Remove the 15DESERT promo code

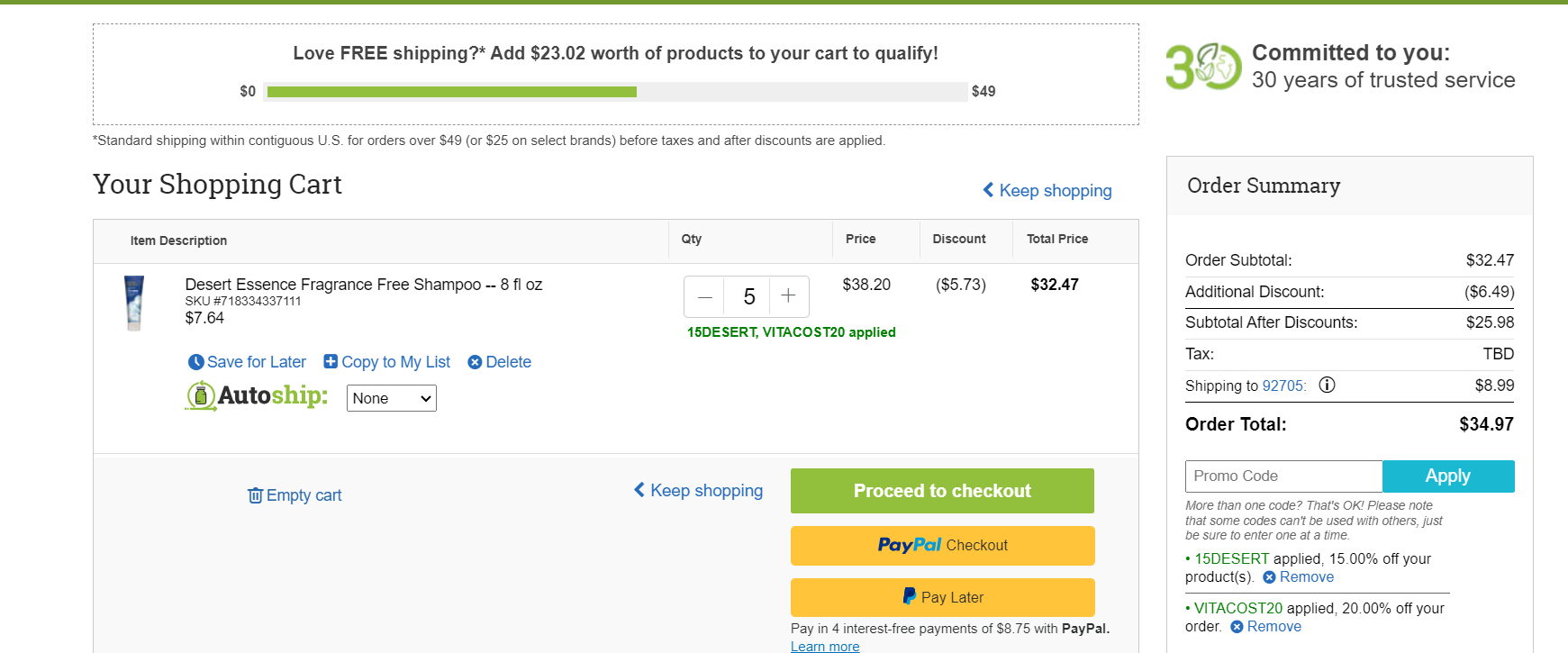coord(1299,577)
